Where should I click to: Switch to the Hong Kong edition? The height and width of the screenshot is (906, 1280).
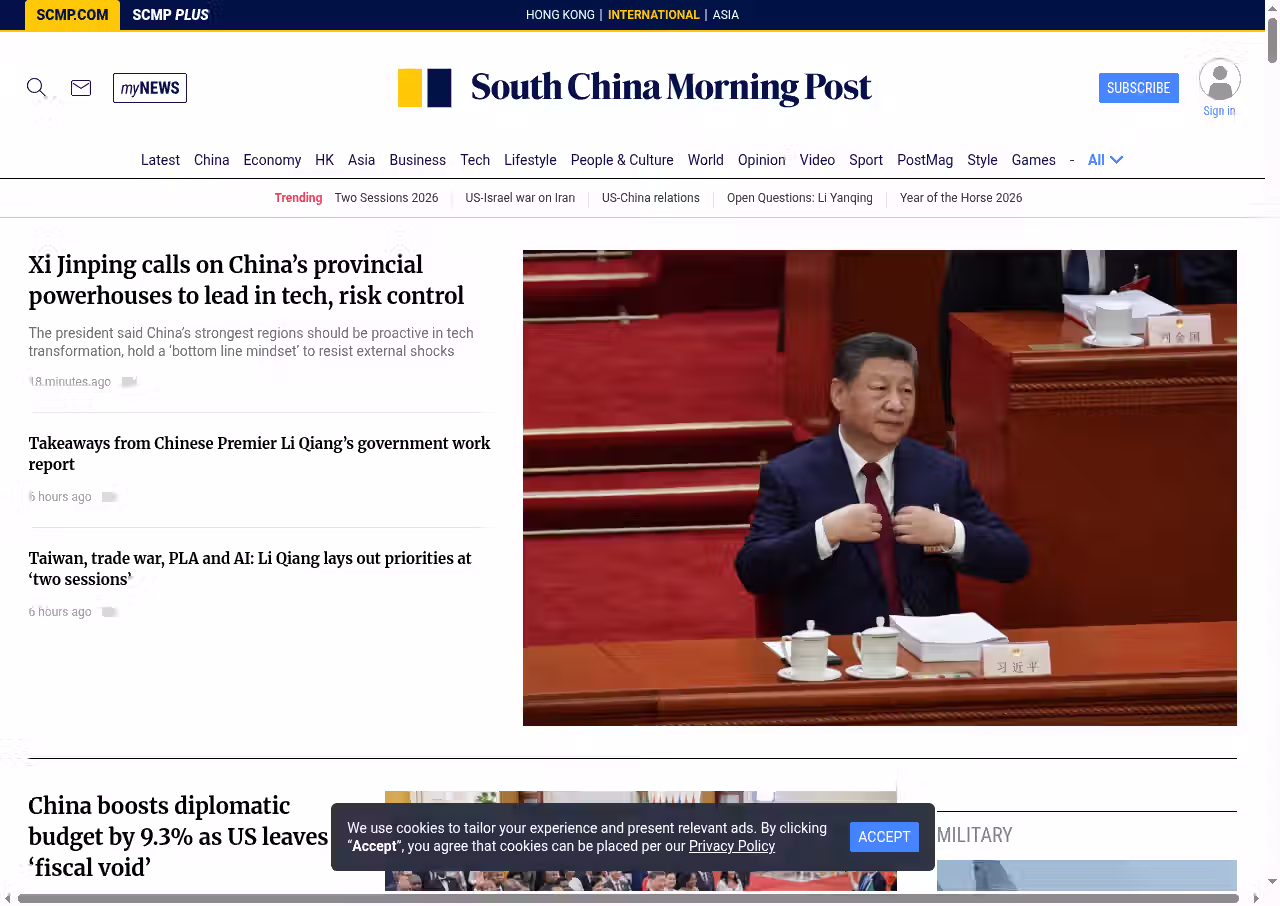click(560, 15)
